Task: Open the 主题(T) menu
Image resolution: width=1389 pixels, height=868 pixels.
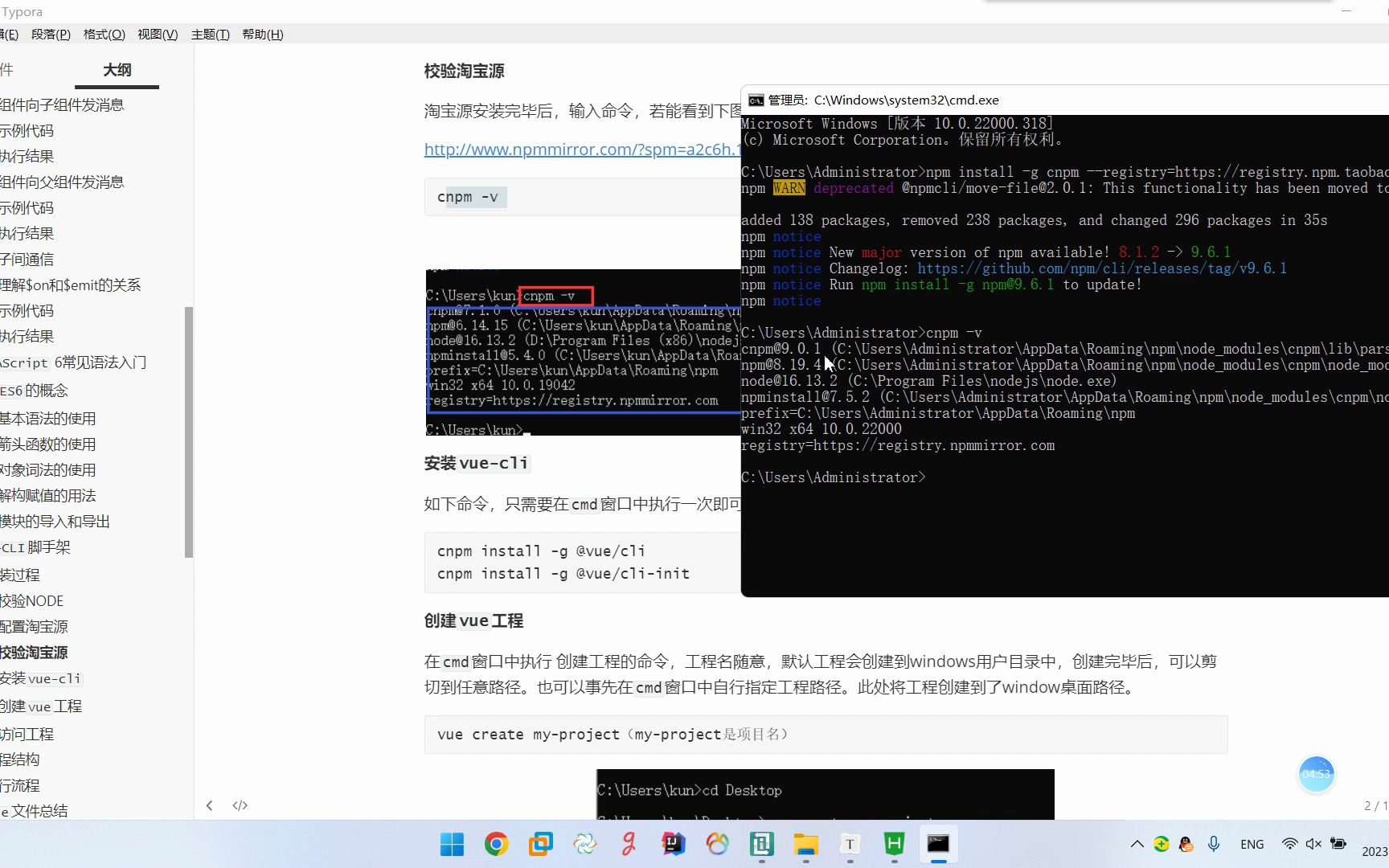Action: coord(211,35)
